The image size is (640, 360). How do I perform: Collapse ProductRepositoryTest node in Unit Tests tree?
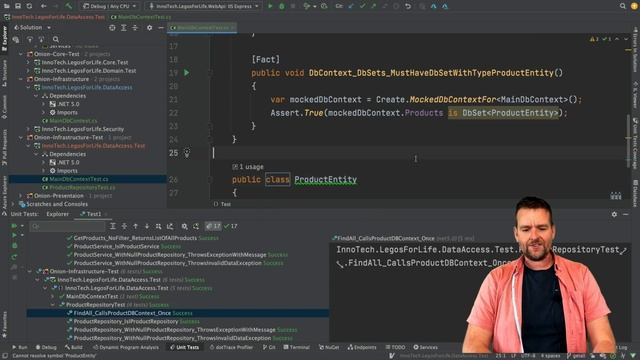point(53,305)
